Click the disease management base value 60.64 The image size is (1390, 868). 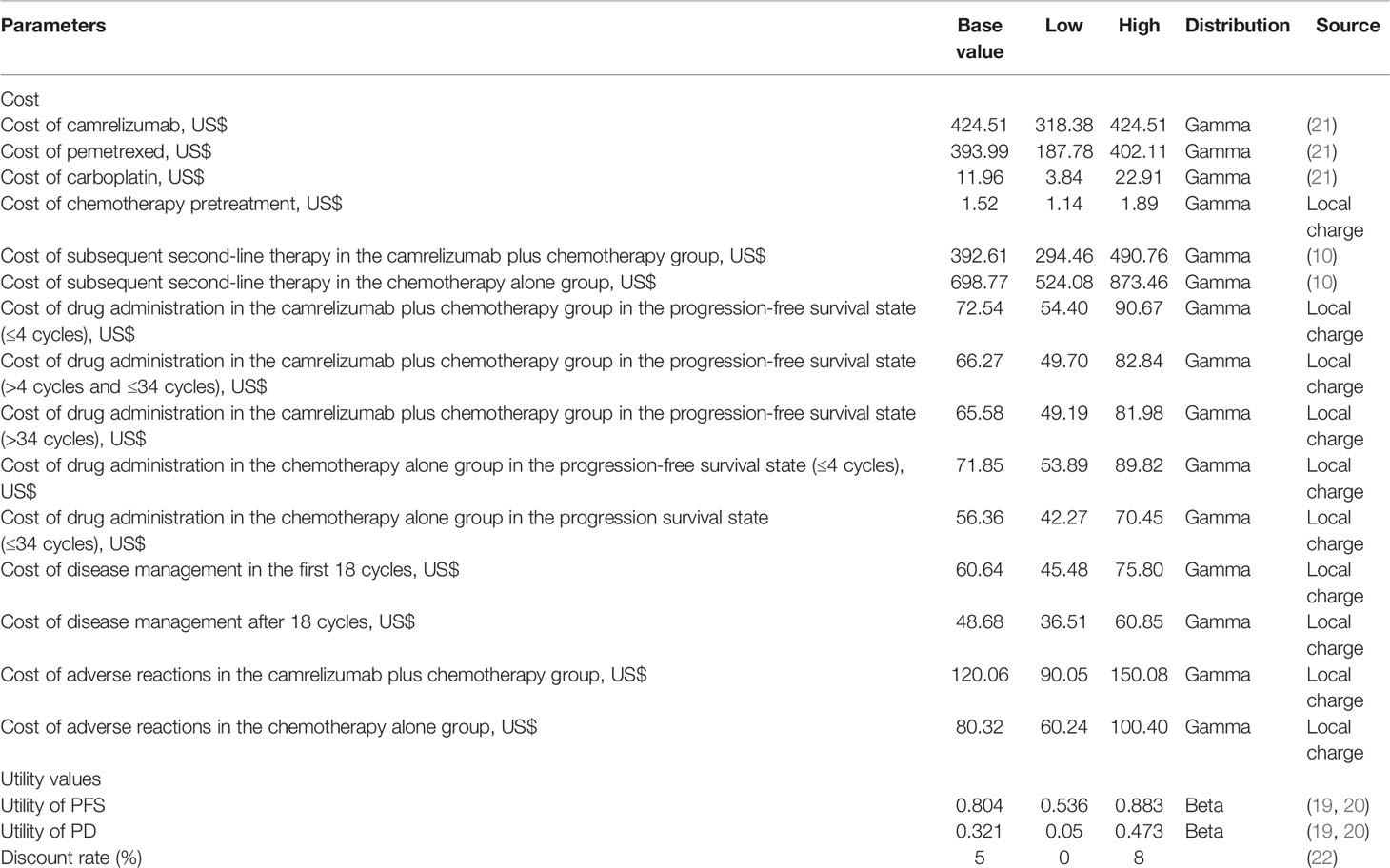click(x=979, y=570)
